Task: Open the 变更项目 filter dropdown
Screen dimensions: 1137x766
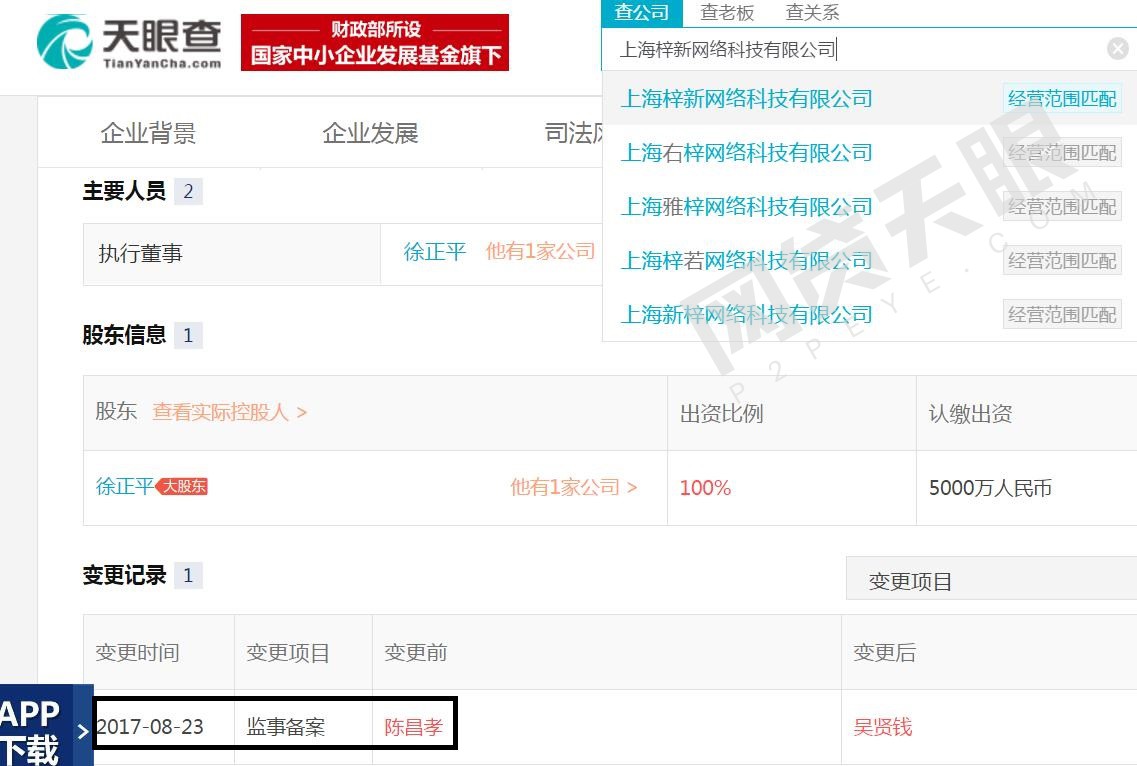Action: tap(991, 579)
